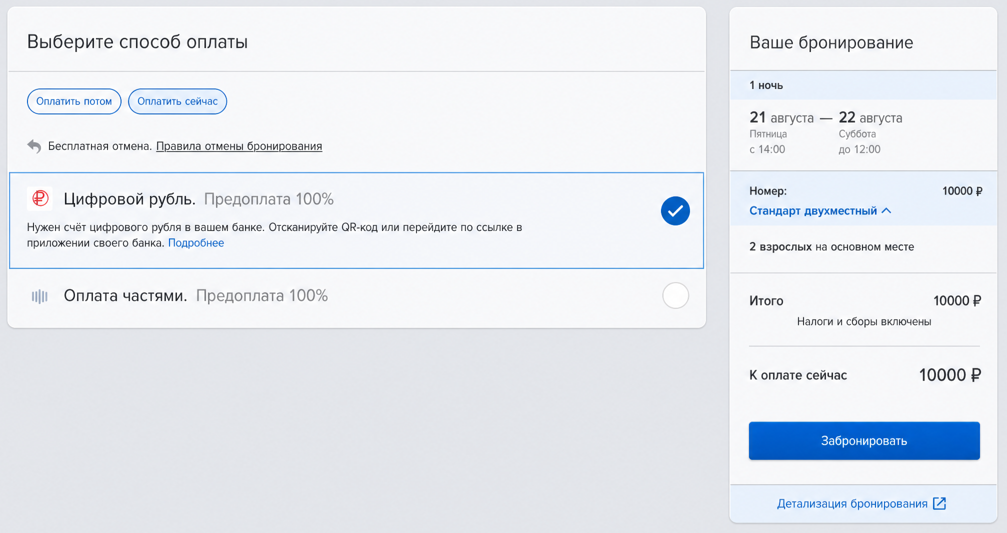Click the installment payment bars icon
1007x533 pixels.
(x=40, y=296)
